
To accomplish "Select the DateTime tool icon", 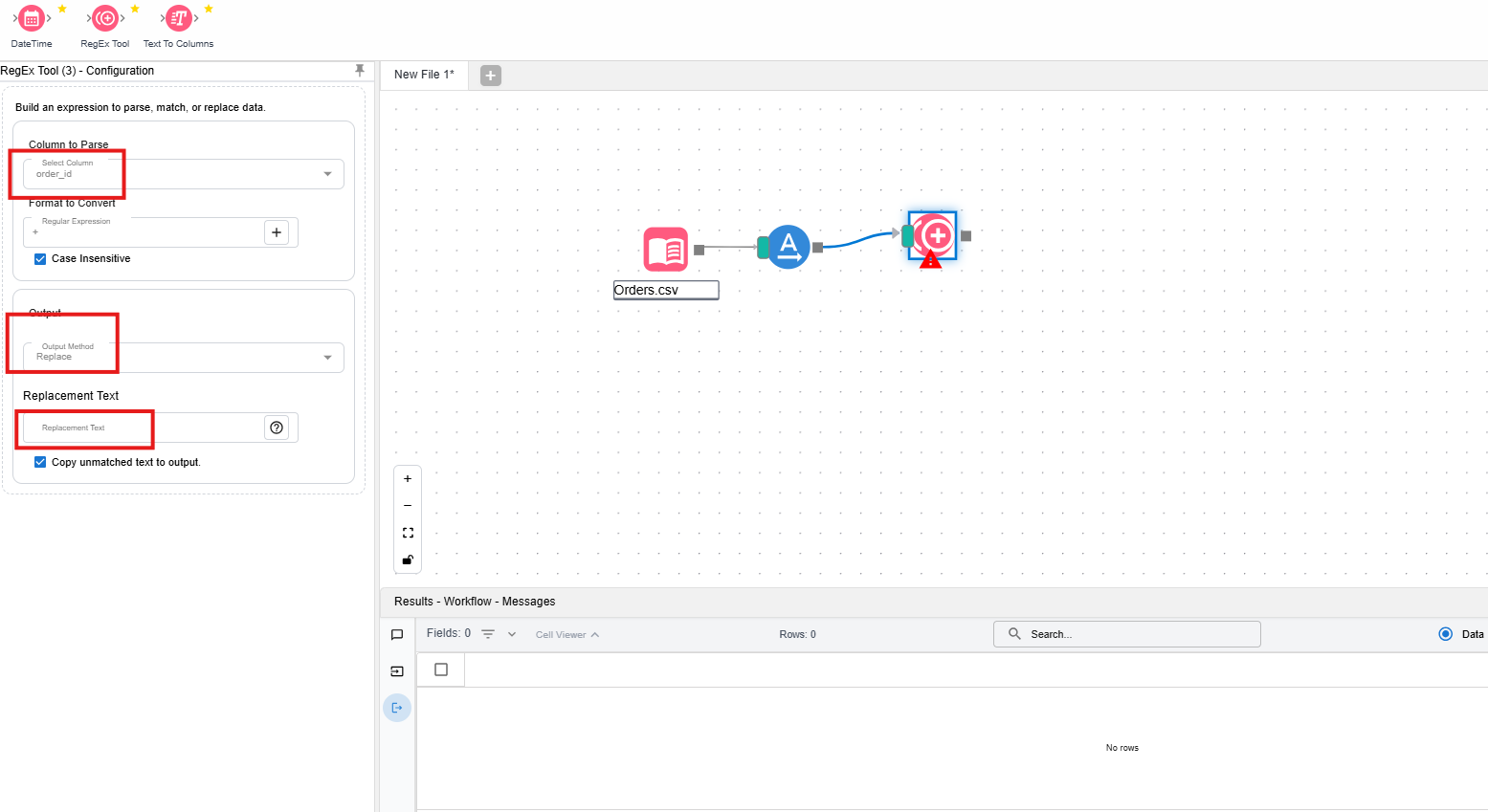I will tap(32, 18).
